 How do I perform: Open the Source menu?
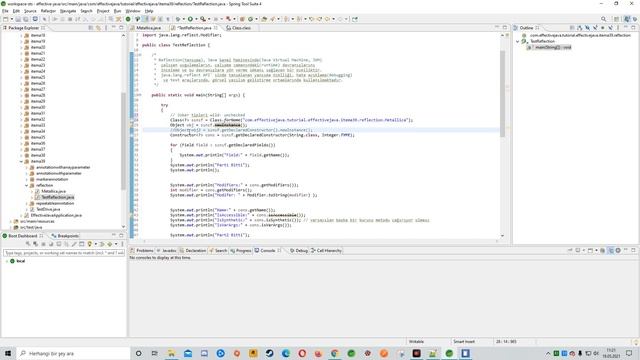(x=30, y=11)
